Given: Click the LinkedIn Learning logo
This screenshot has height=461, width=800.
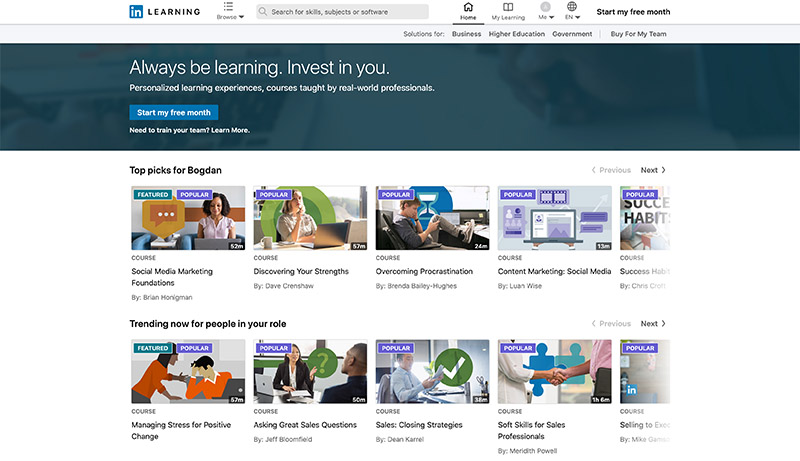Looking at the screenshot, I should [x=164, y=11].
